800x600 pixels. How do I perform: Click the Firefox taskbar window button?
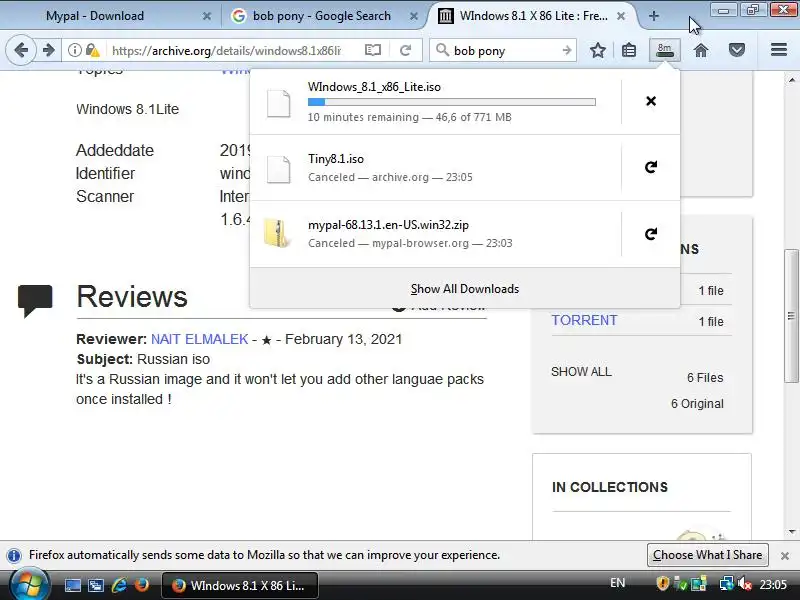click(240, 585)
